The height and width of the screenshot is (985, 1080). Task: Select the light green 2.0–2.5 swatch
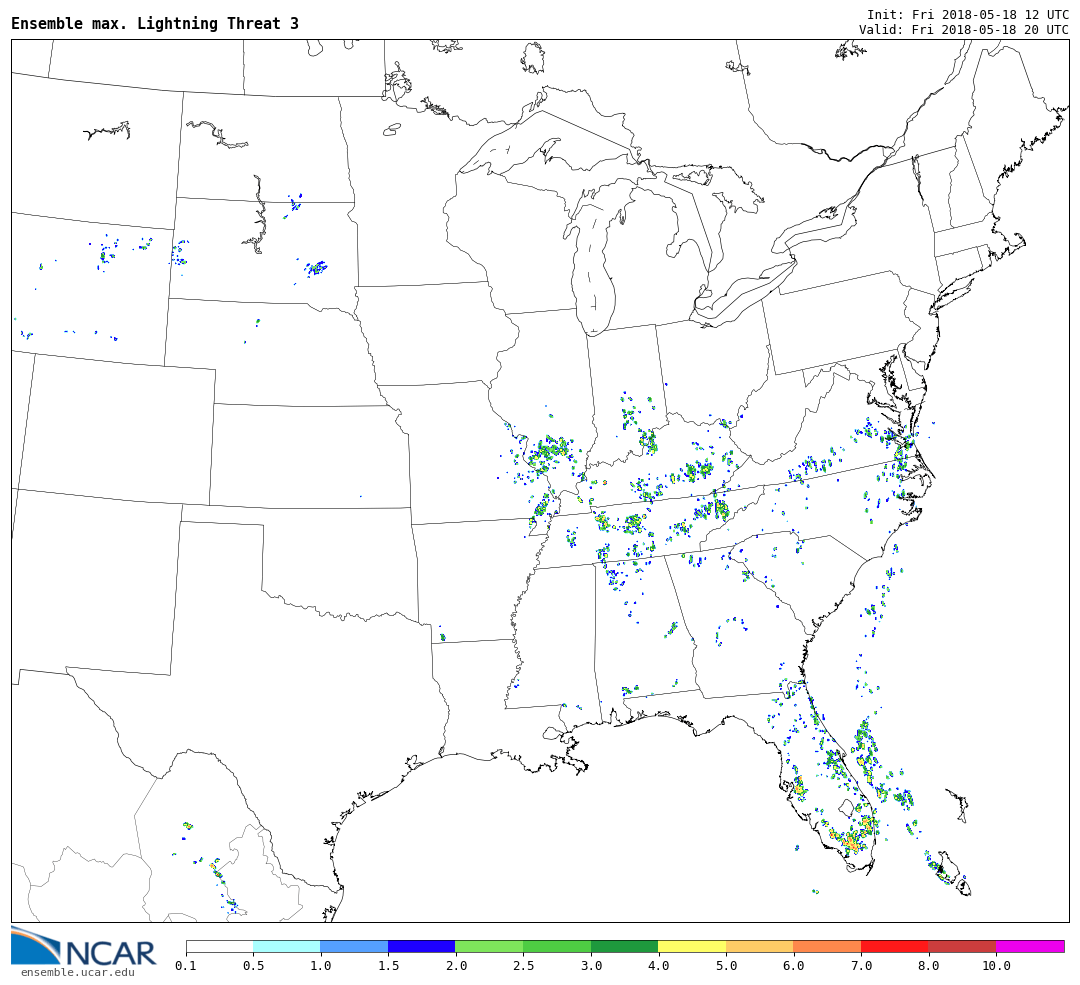point(489,946)
